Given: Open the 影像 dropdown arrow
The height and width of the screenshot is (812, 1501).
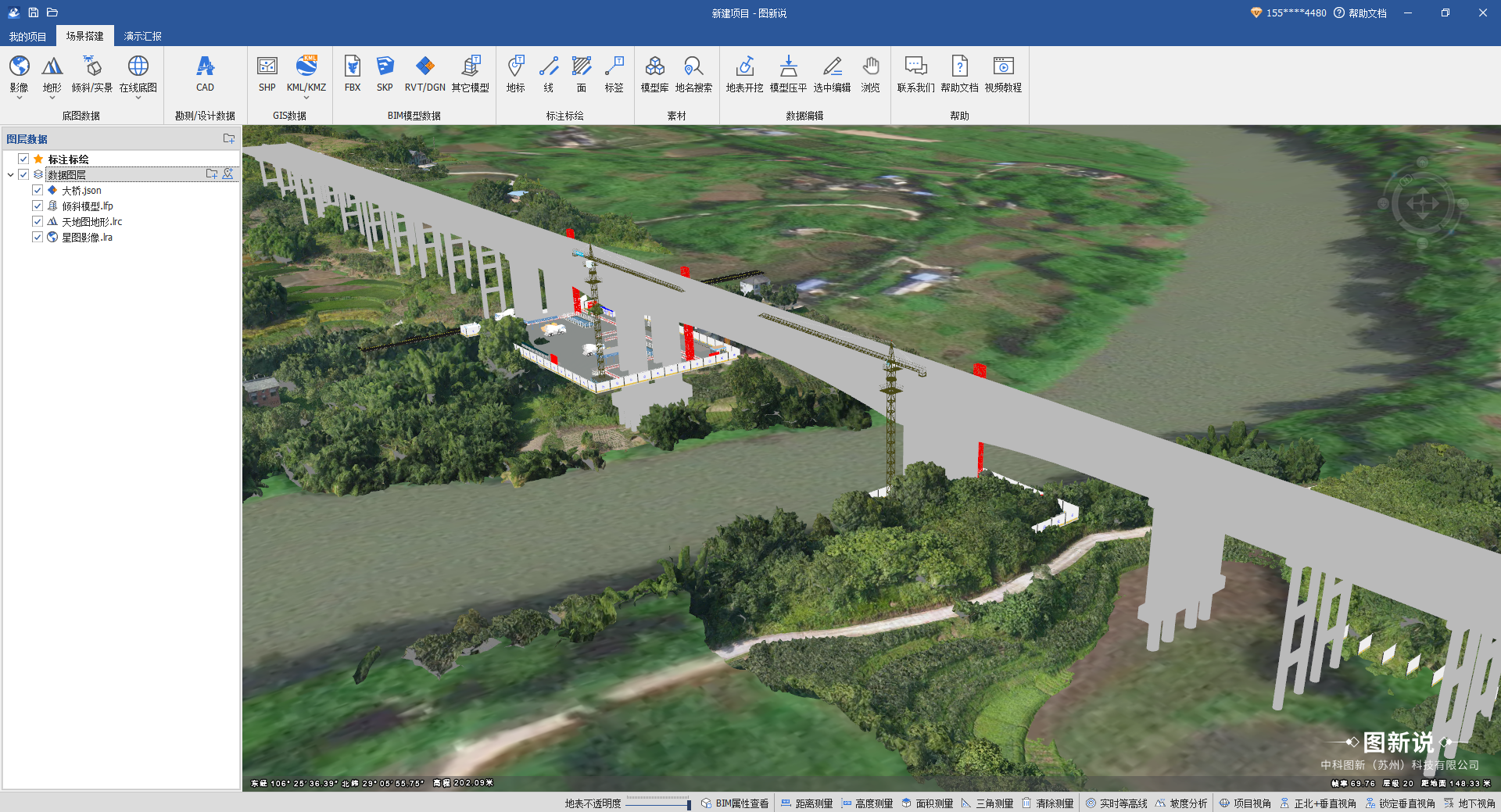Looking at the screenshot, I should click(19, 98).
